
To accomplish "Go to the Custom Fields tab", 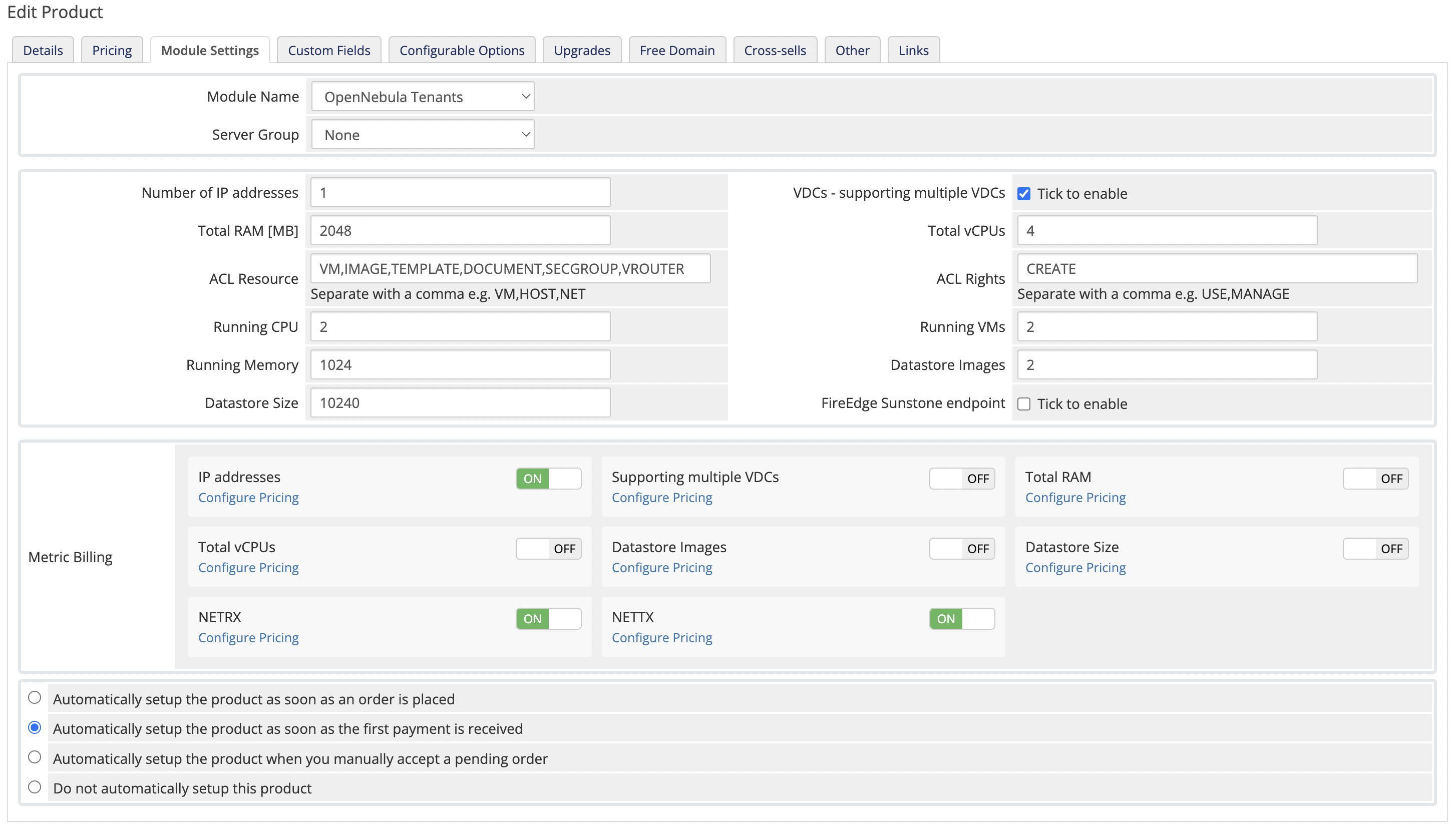I will [x=328, y=50].
